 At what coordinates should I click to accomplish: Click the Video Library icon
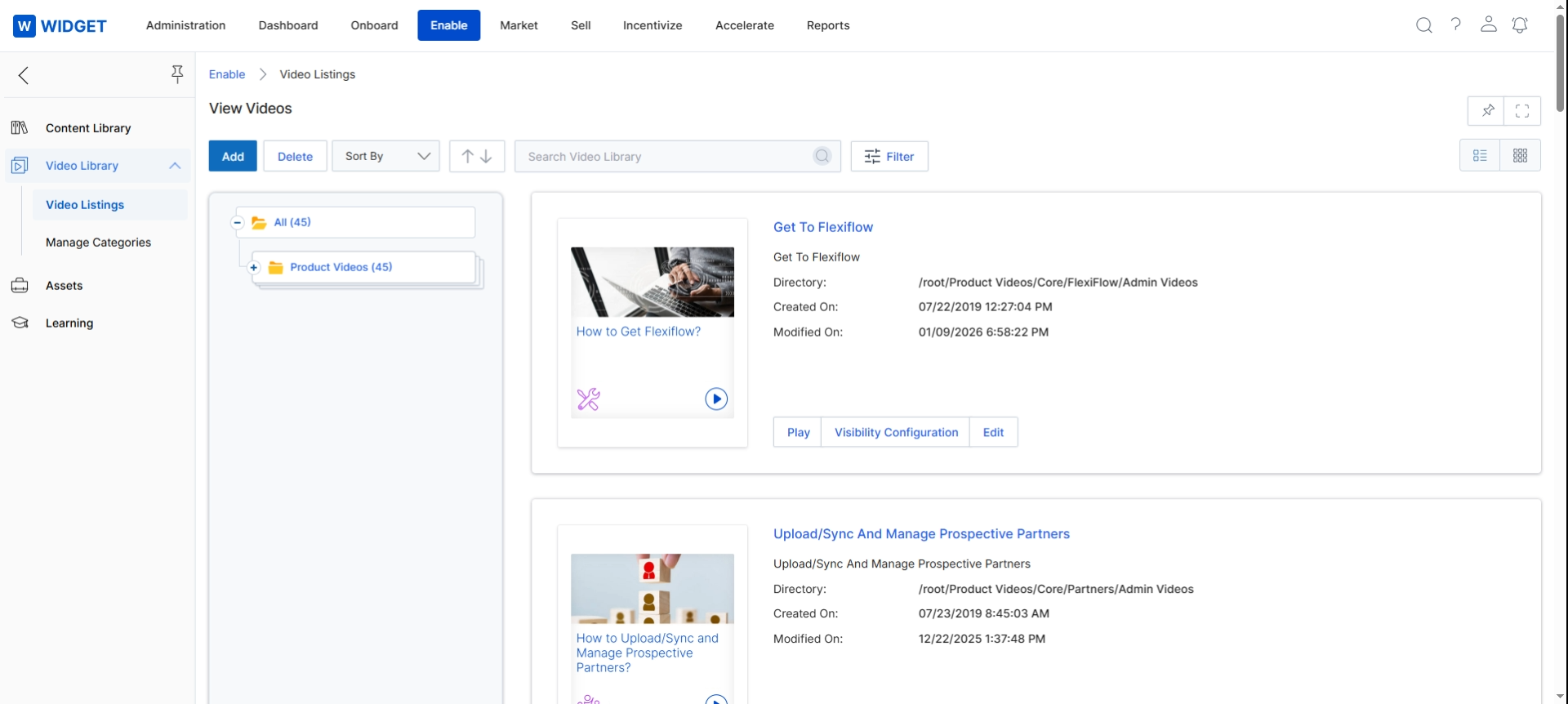point(20,166)
